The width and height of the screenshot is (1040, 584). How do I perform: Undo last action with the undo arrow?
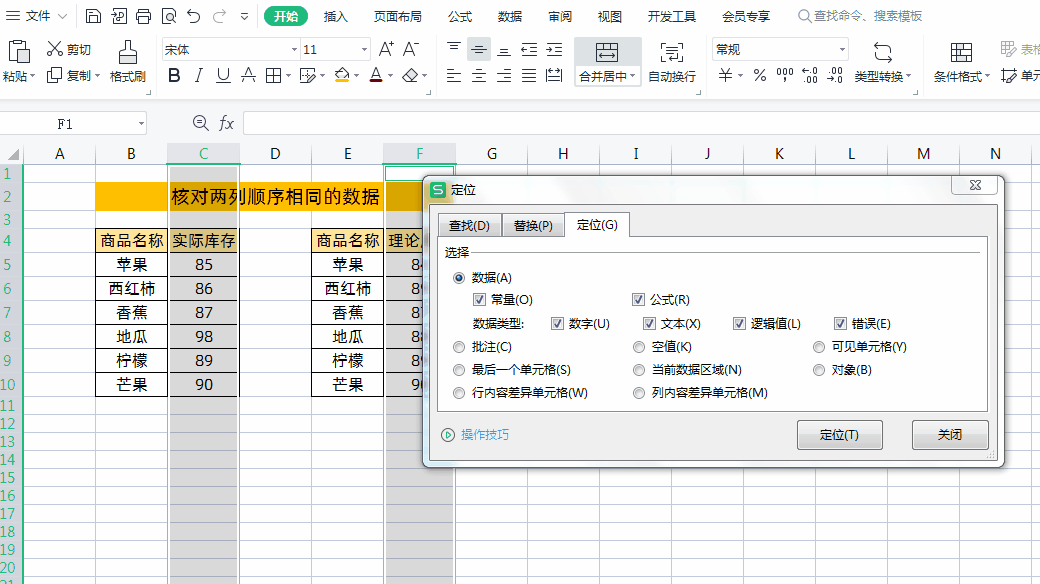194,16
